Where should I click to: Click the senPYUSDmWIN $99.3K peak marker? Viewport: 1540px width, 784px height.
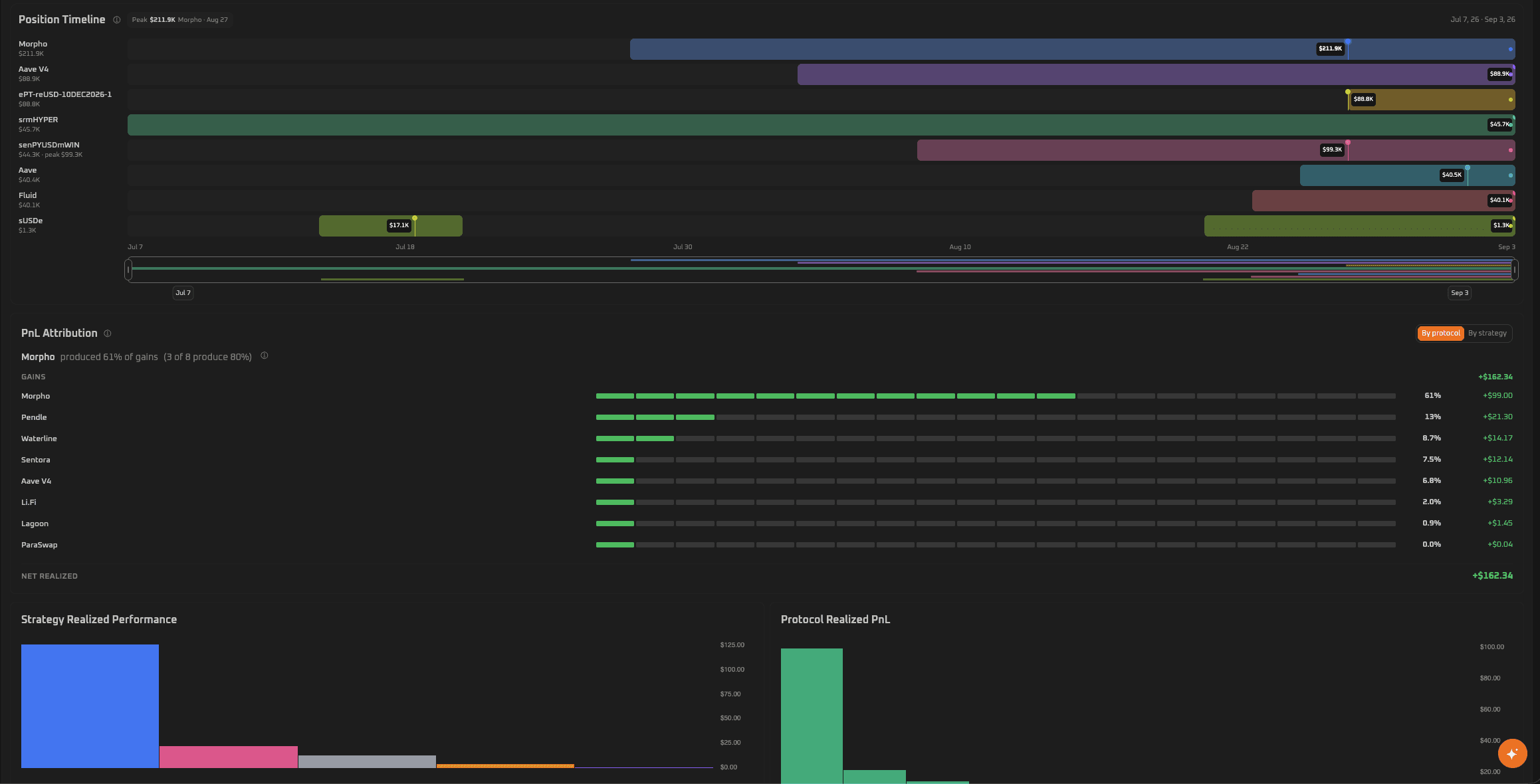click(1348, 143)
